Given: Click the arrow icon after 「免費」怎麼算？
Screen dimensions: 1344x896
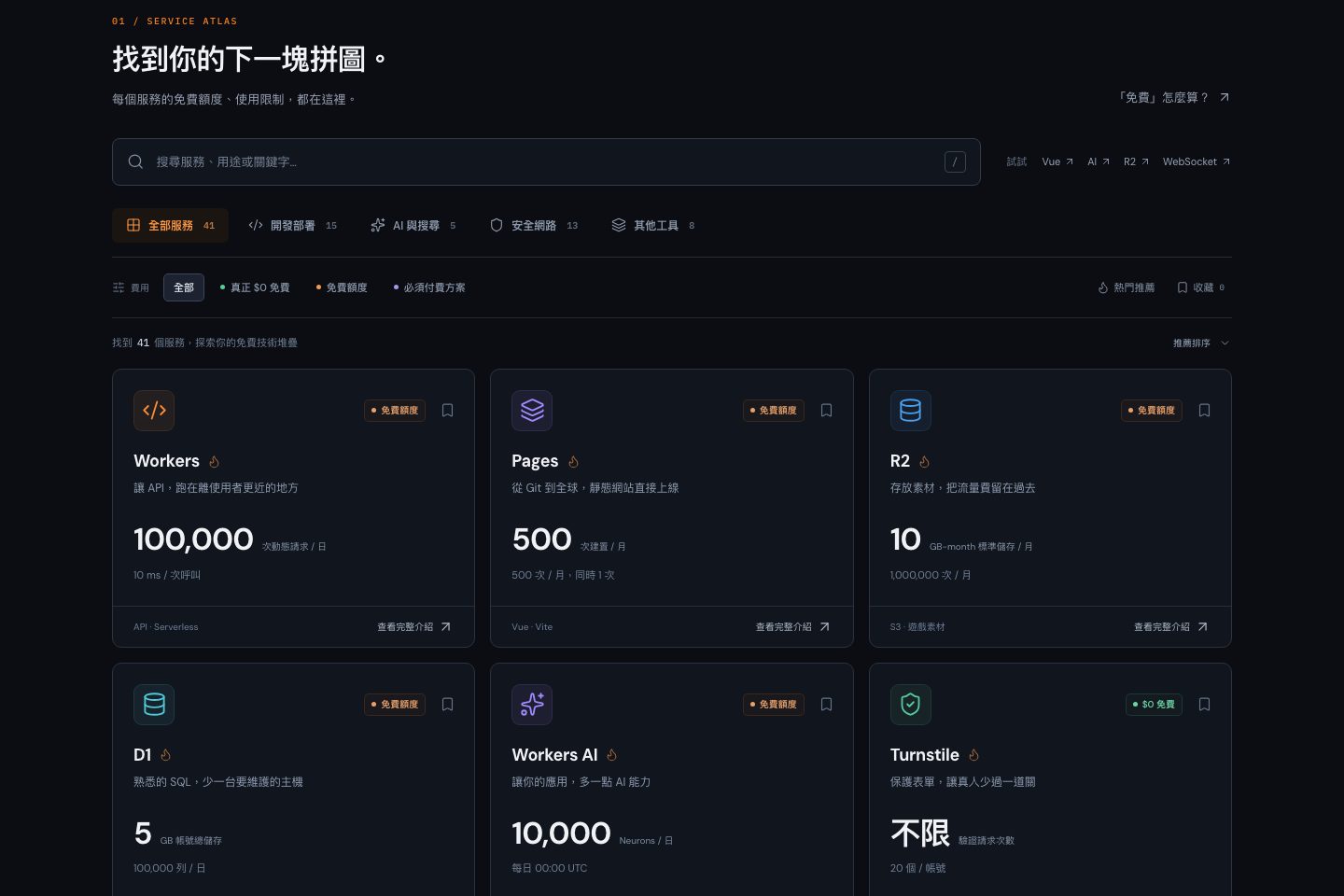Looking at the screenshot, I should 1225,97.
